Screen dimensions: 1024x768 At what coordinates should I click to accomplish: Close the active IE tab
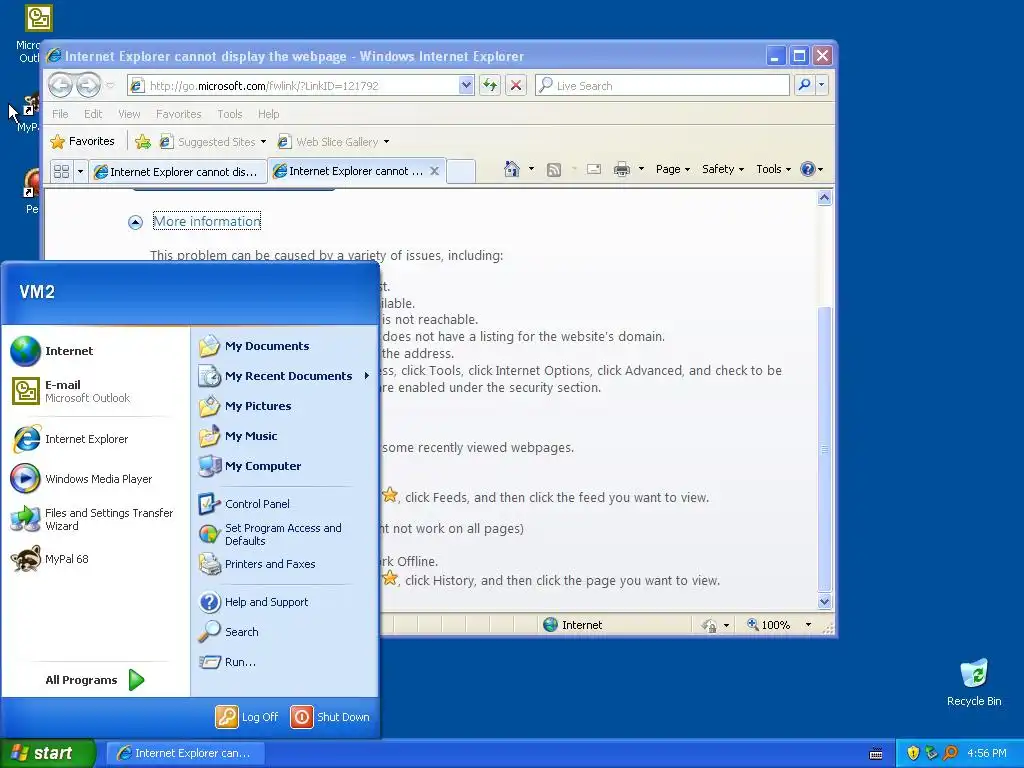tap(434, 171)
